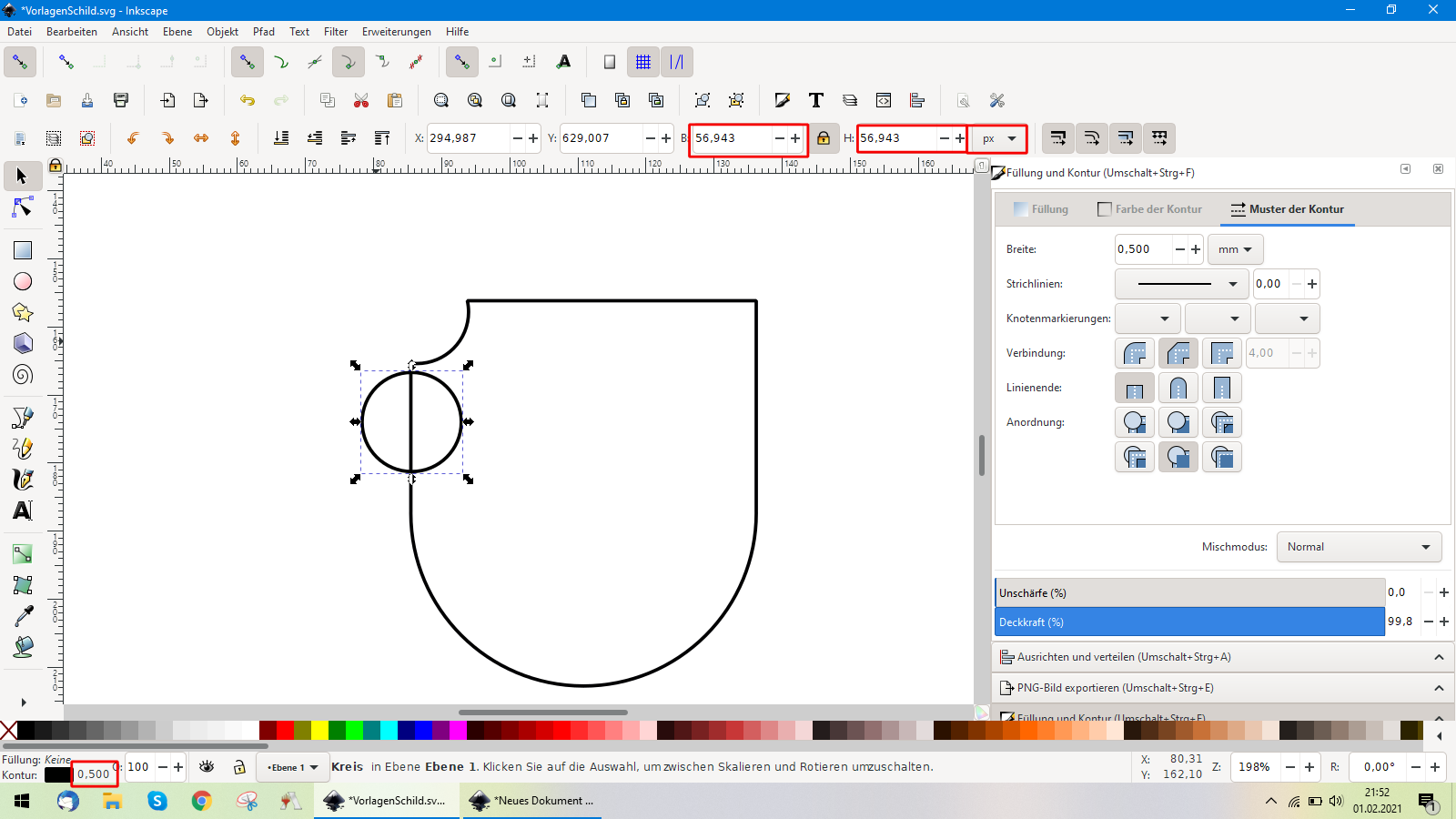Toggle layer visibility eye icon
This screenshot has height=819, width=1456.
tap(207, 767)
